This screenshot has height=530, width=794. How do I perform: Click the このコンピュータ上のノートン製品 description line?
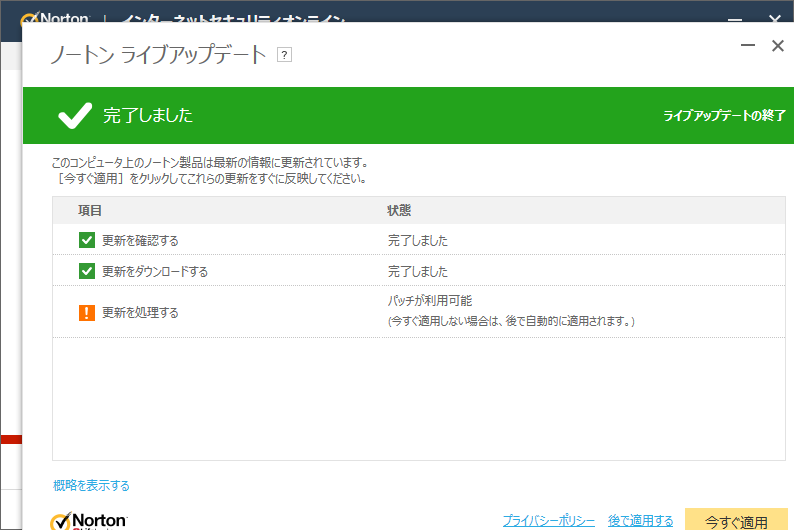(x=210, y=162)
